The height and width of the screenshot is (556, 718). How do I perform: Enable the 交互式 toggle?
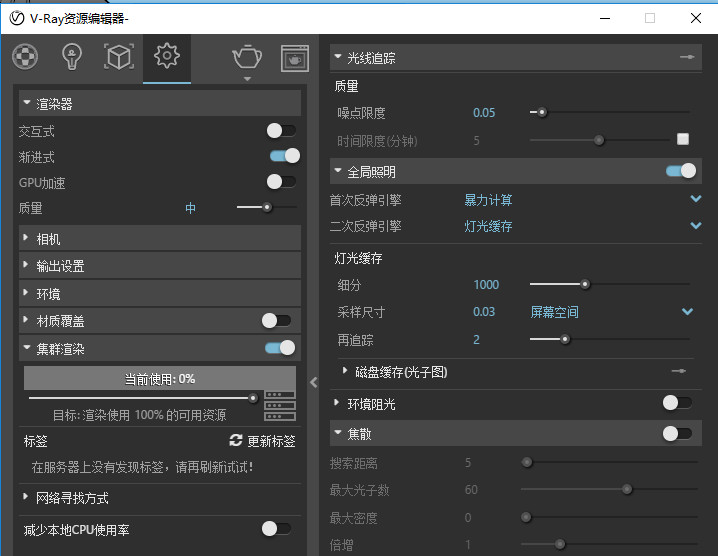click(281, 130)
